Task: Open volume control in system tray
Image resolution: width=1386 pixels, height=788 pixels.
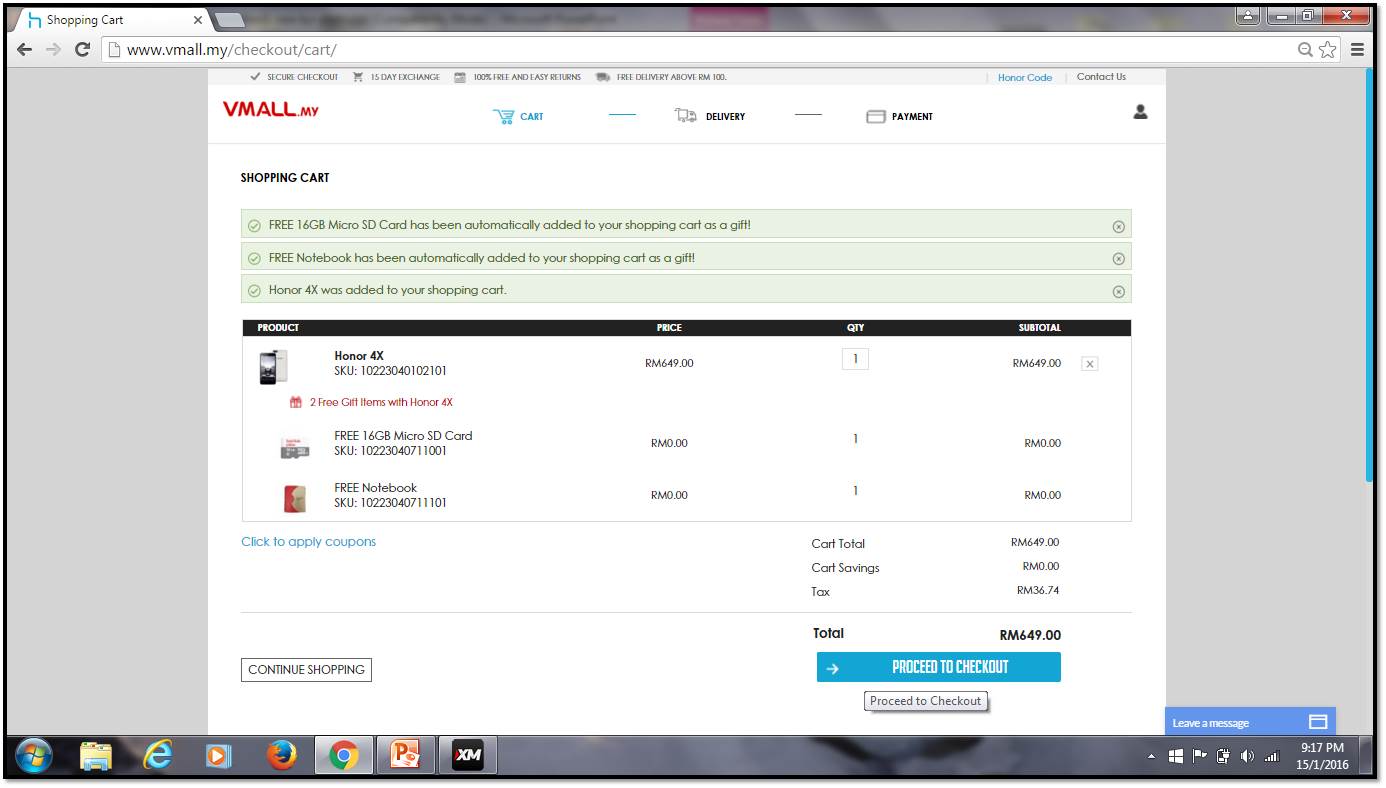Action: (x=1248, y=757)
